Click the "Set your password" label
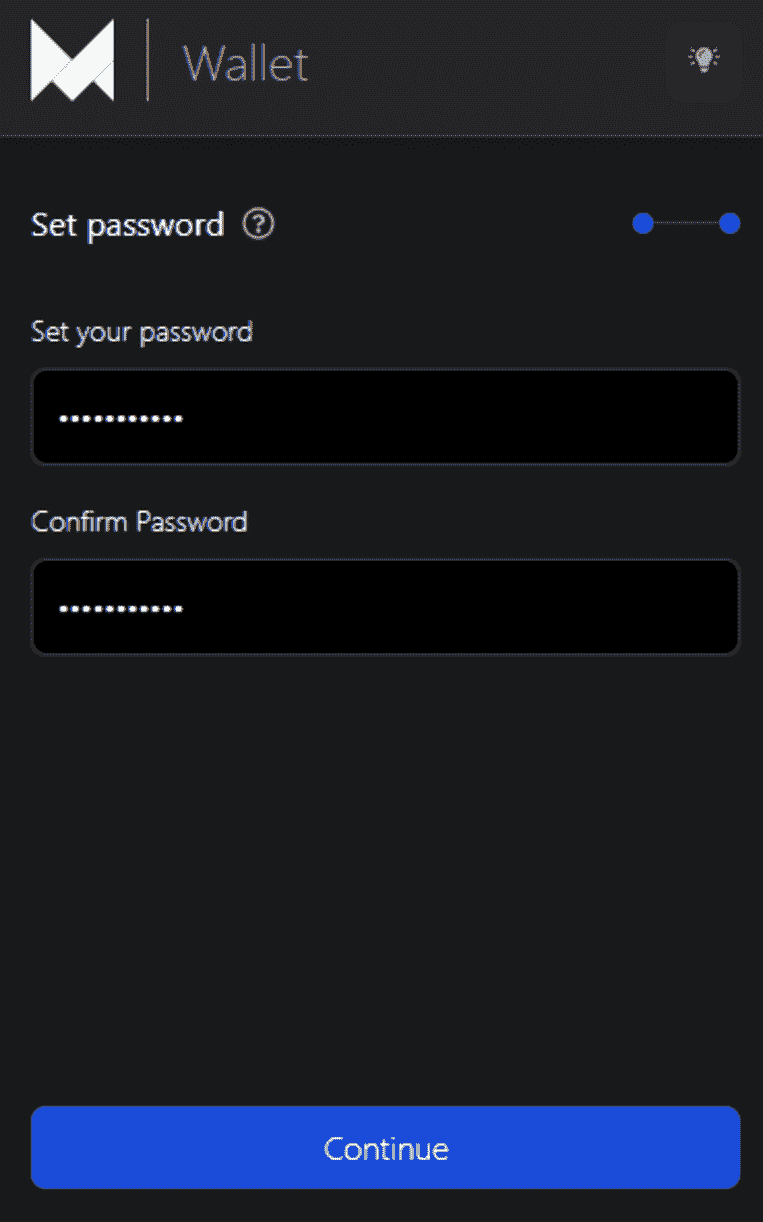 tap(142, 331)
